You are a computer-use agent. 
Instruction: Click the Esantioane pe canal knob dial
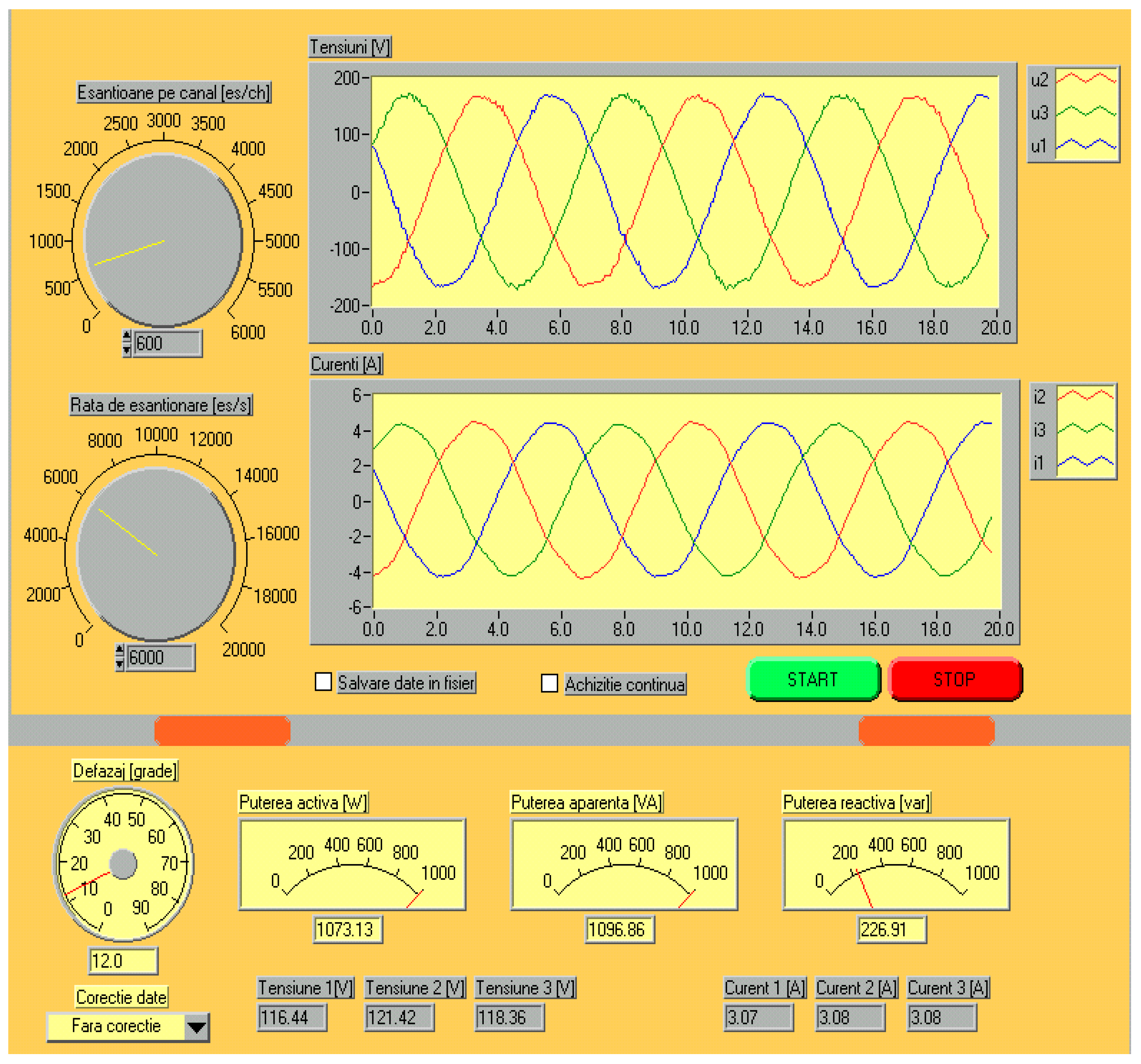coord(163,240)
